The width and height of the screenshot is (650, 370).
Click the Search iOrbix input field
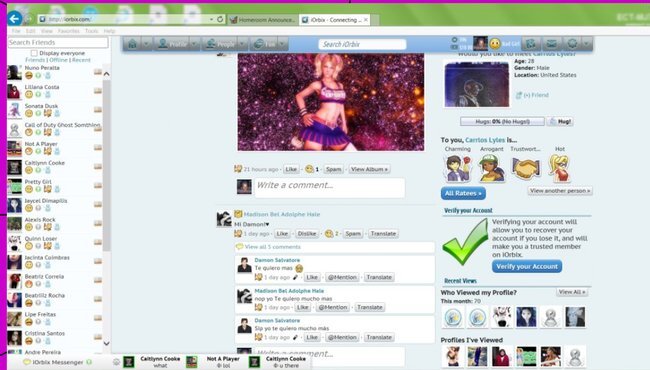[x=362, y=44]
